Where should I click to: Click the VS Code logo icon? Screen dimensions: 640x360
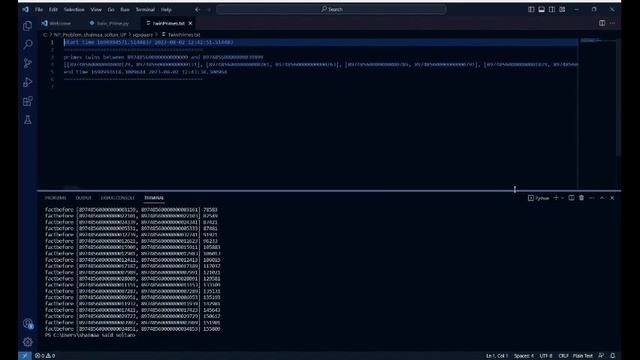tap(25, 9)
